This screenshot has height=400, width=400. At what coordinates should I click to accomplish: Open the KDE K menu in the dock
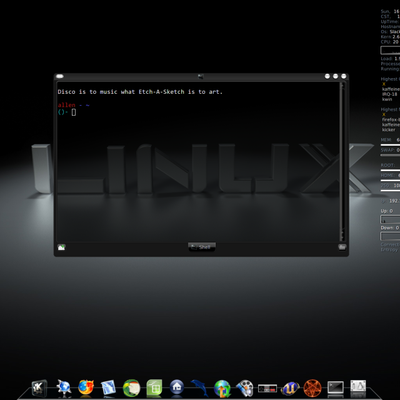pos(39,388)
